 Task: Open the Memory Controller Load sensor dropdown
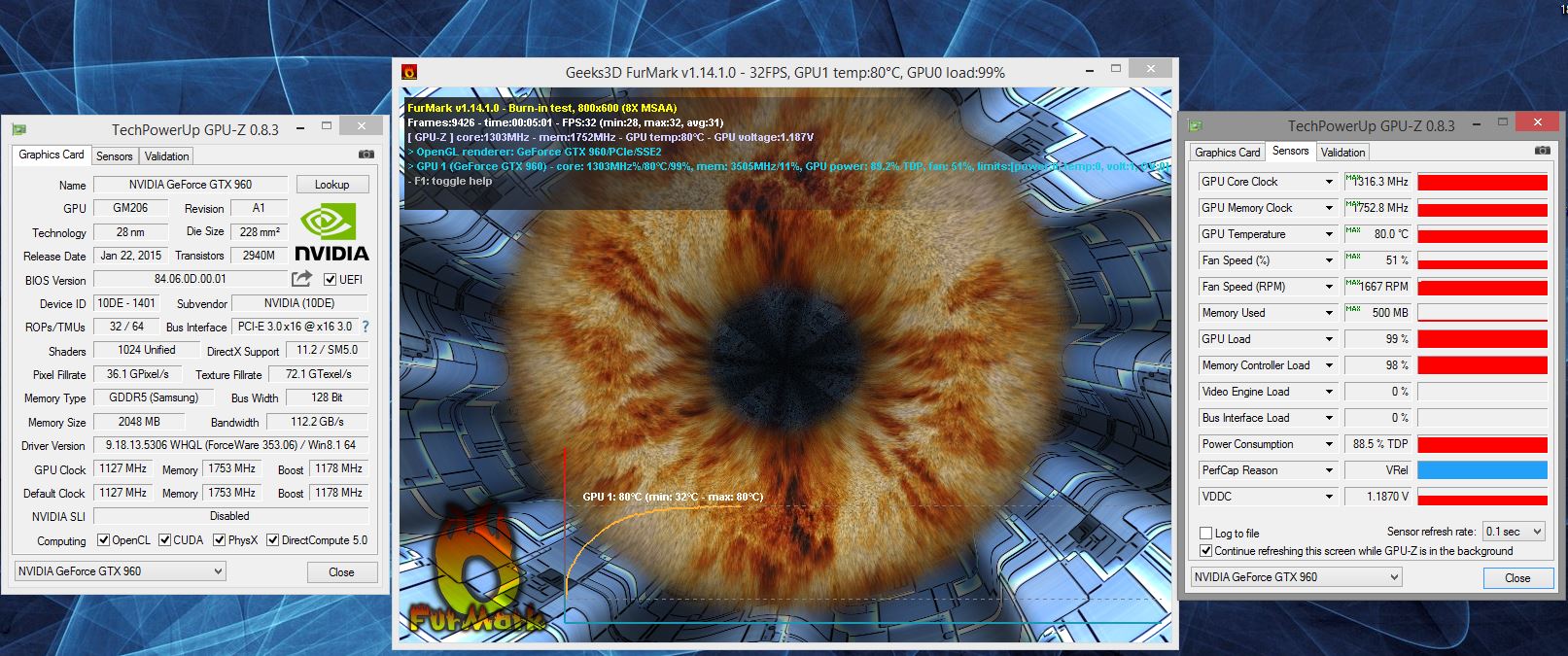coord(1329,365)
